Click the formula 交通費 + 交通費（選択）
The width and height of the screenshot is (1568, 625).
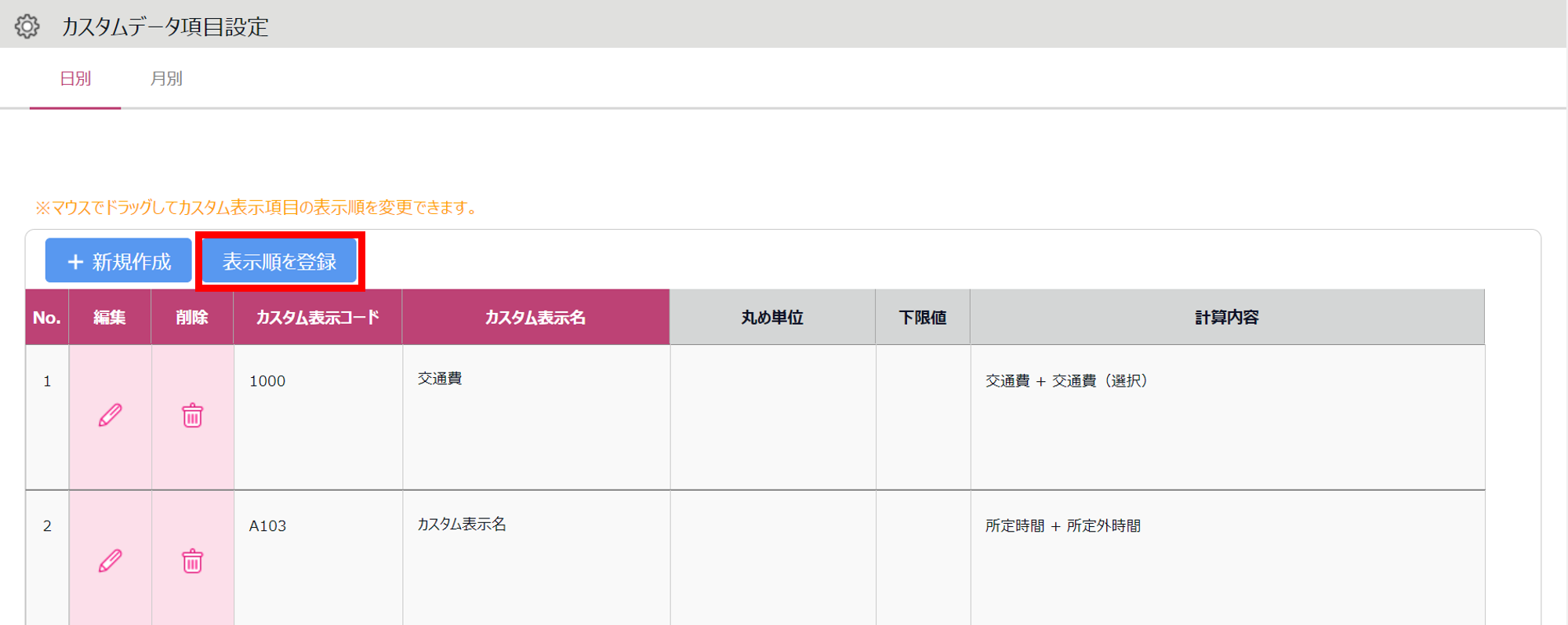pyautogui.click(x=1066, y=381)
